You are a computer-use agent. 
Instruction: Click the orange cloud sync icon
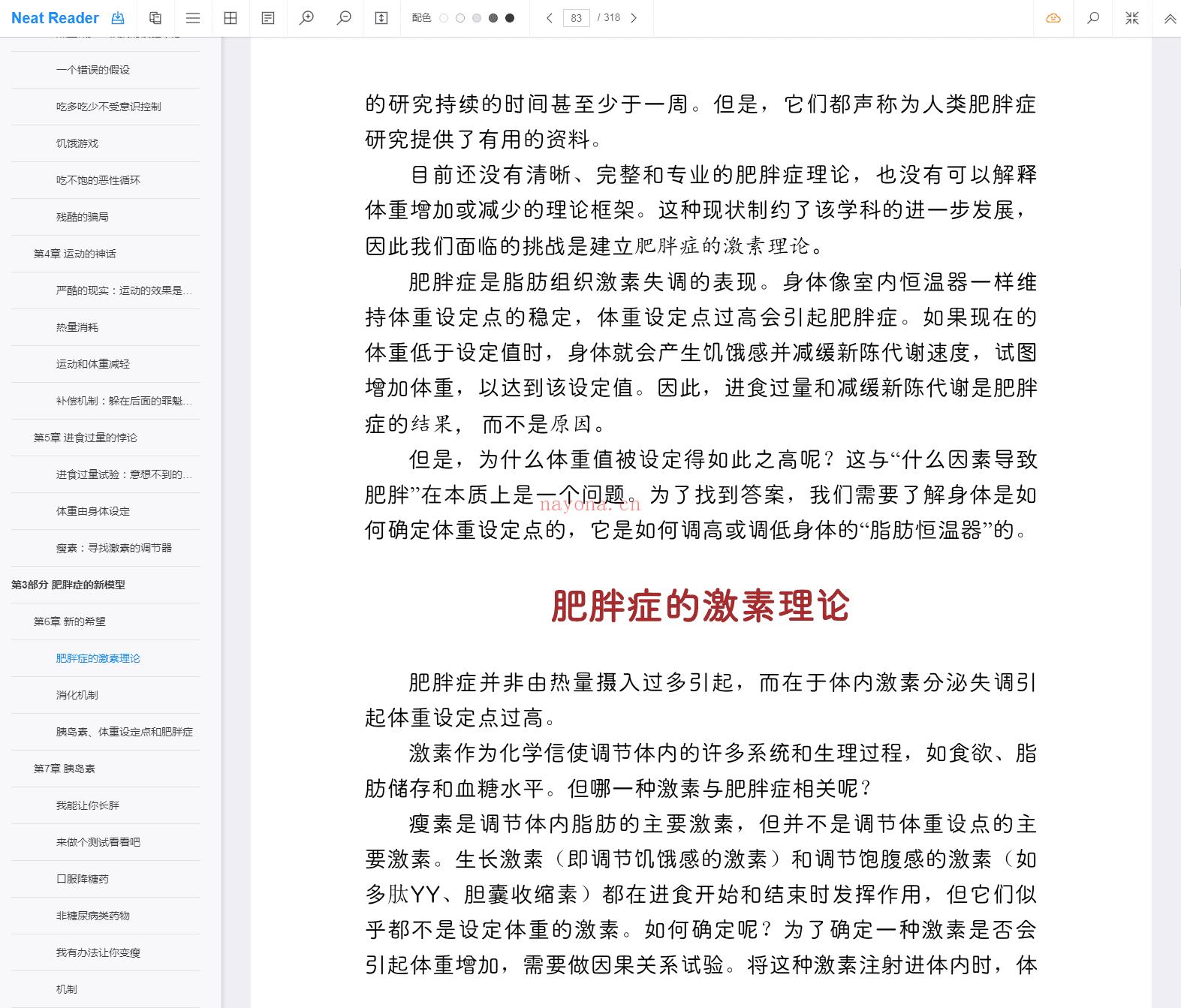point(1053,18)
